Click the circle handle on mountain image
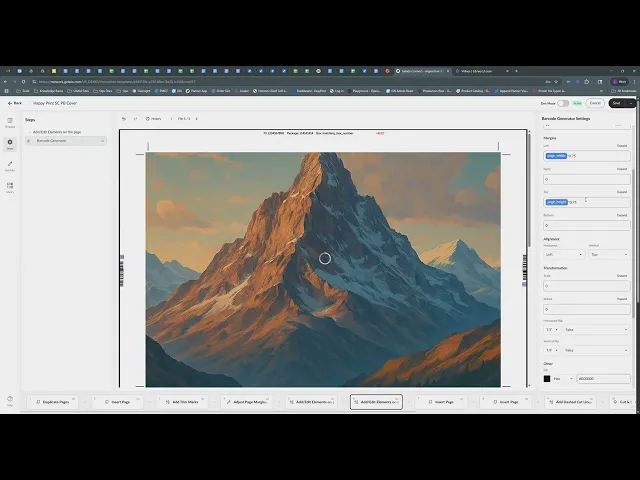Image resolution: width=640 pixels, height=480 pixels. tap(325, 258)
